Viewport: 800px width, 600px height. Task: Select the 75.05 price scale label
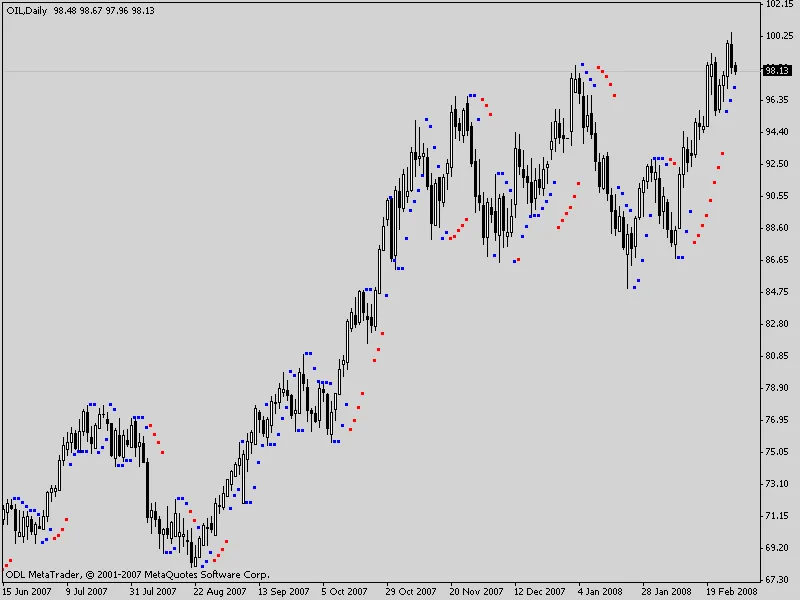click(x=777, y=452)
